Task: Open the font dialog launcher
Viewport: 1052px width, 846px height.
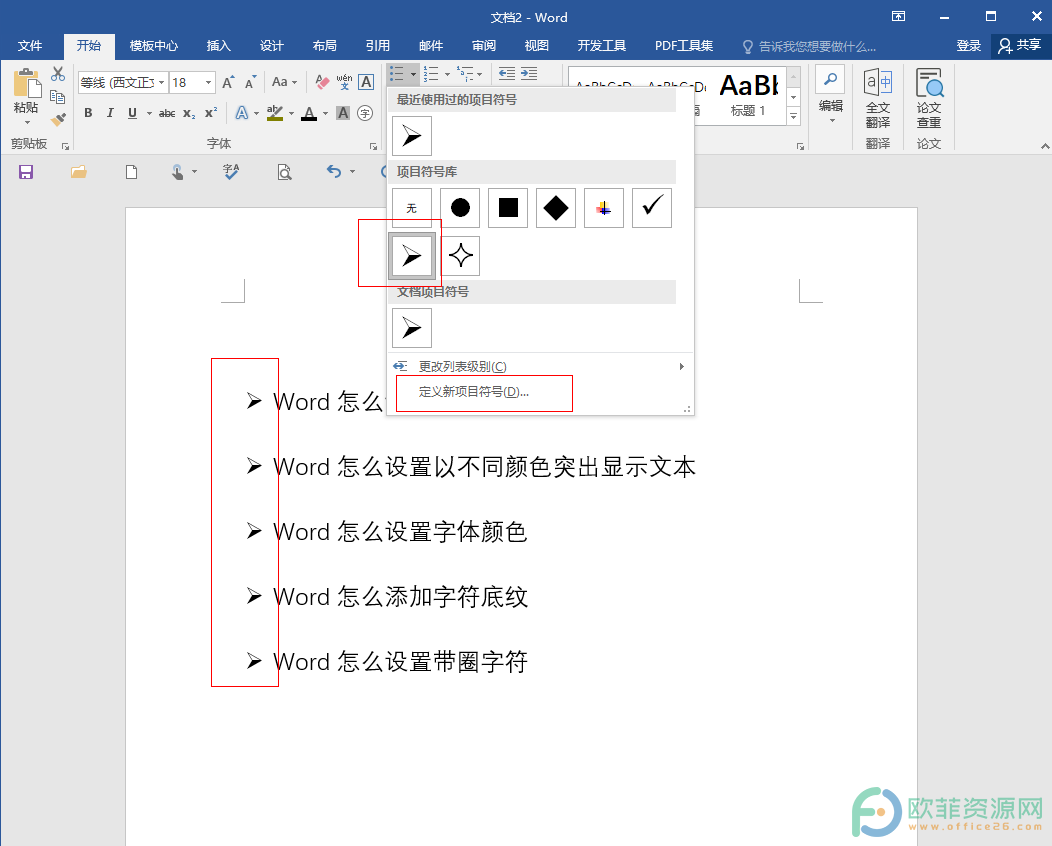Action: coord(373,146)
